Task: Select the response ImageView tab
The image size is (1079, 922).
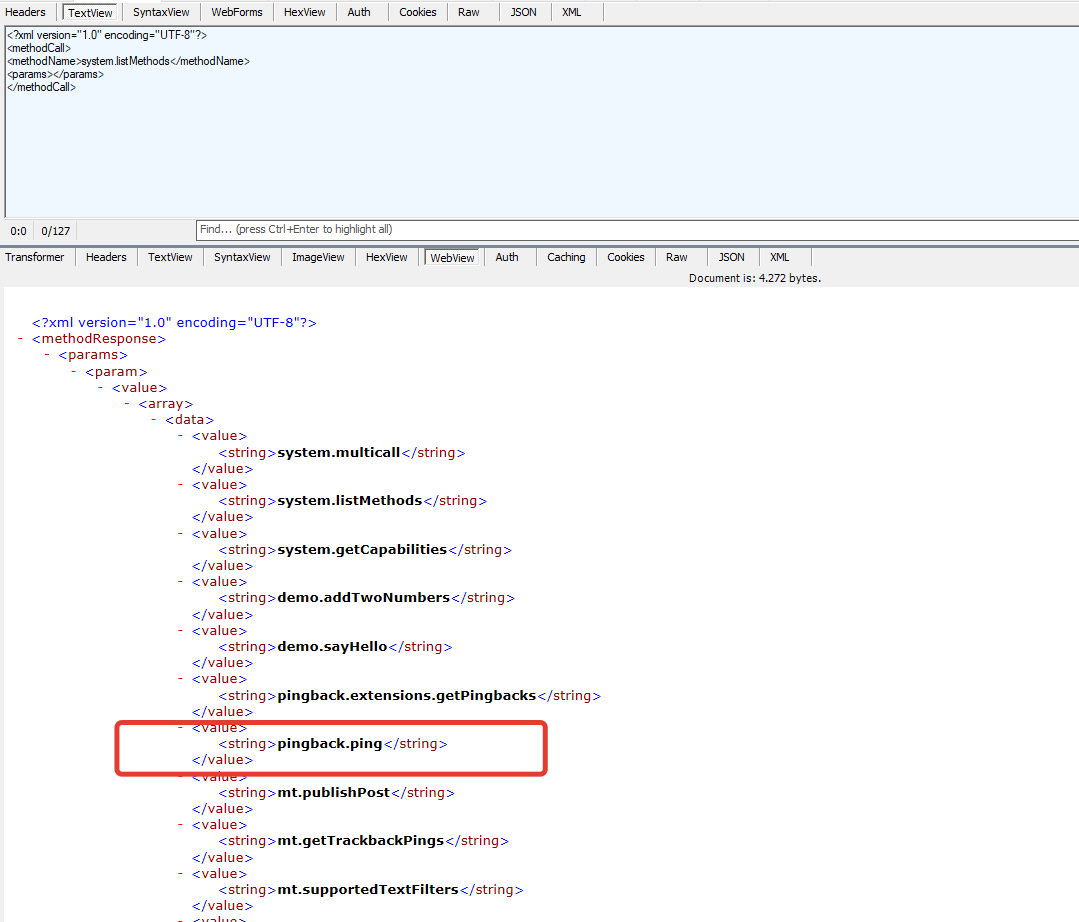Action: tap(318, 257)
